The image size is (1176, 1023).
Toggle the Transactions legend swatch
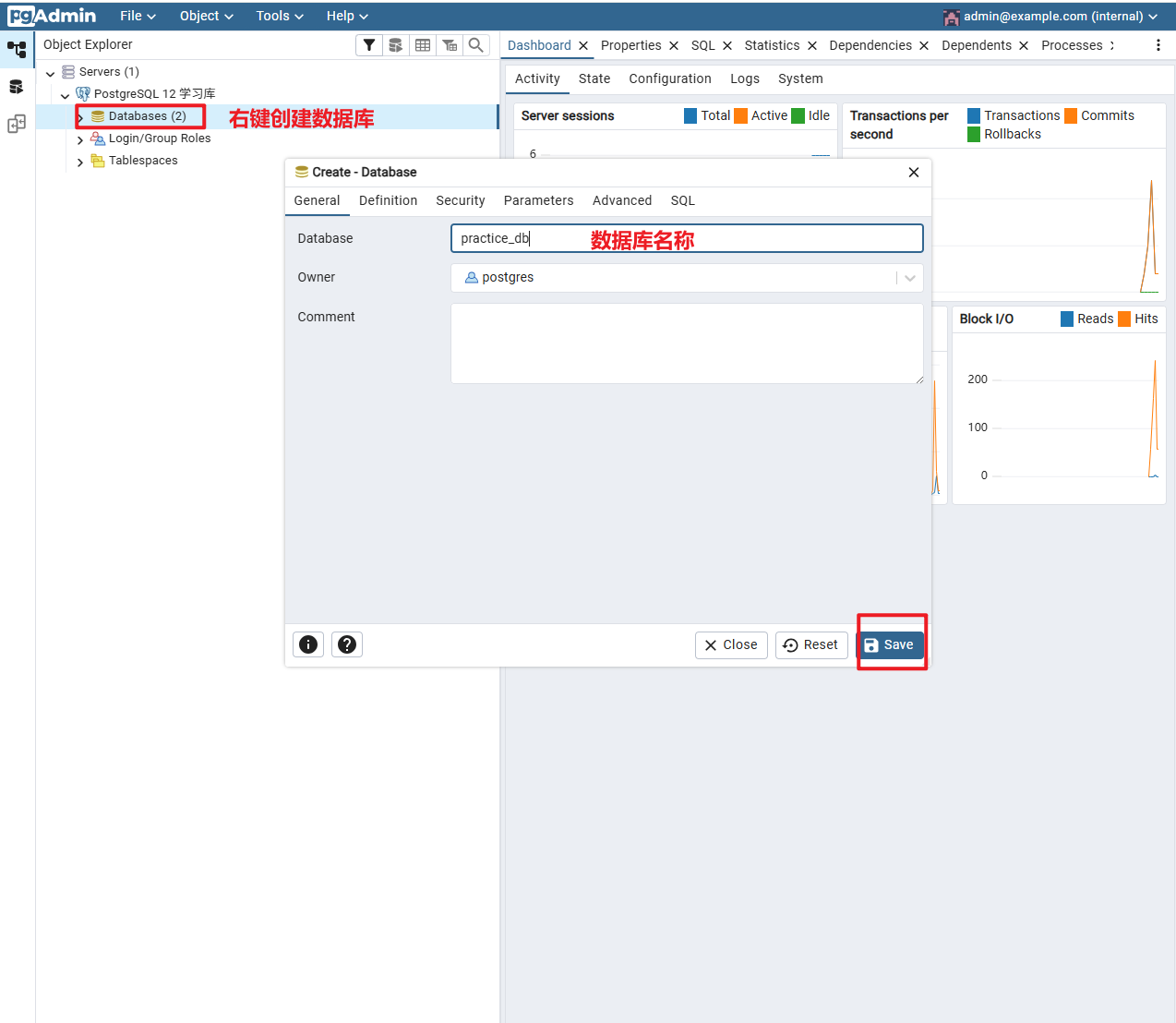point(974,115)
